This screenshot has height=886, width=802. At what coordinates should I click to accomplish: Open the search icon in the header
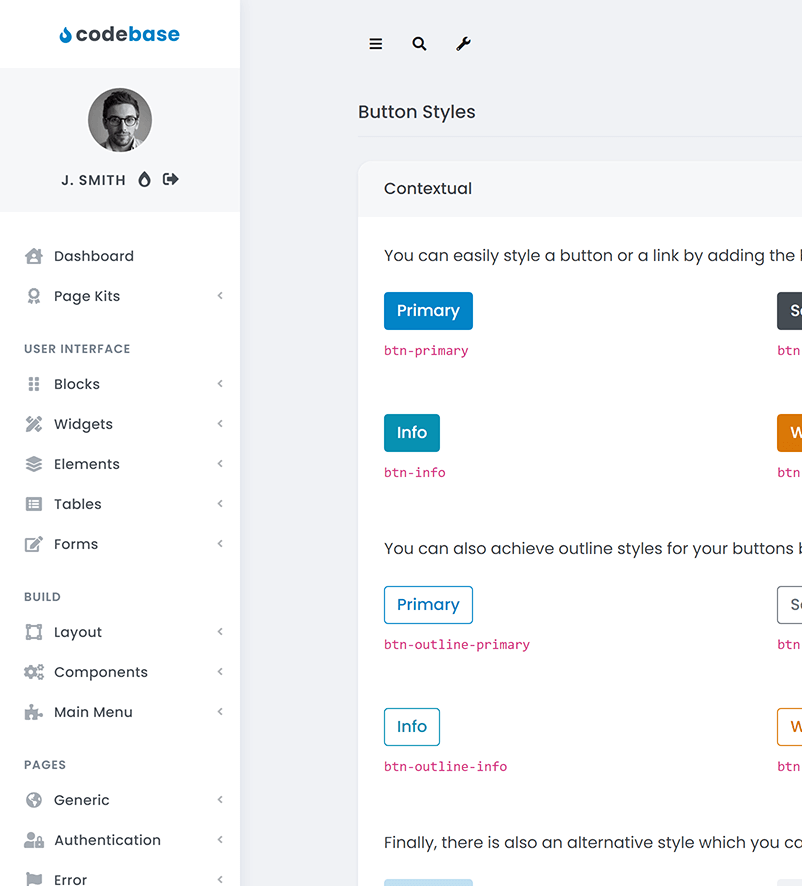point(419,44)
